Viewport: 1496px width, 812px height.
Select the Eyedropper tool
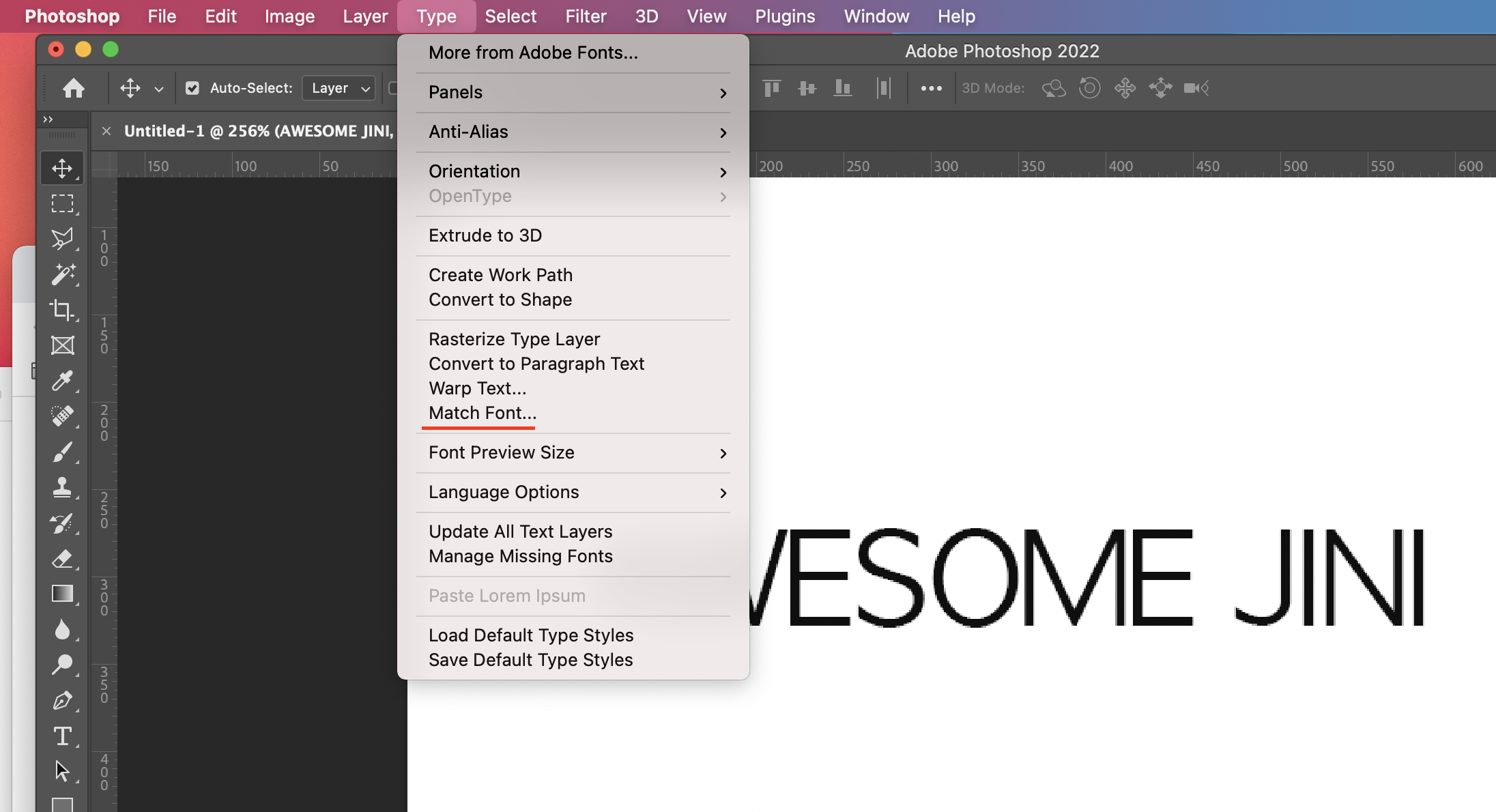[62, 381]
